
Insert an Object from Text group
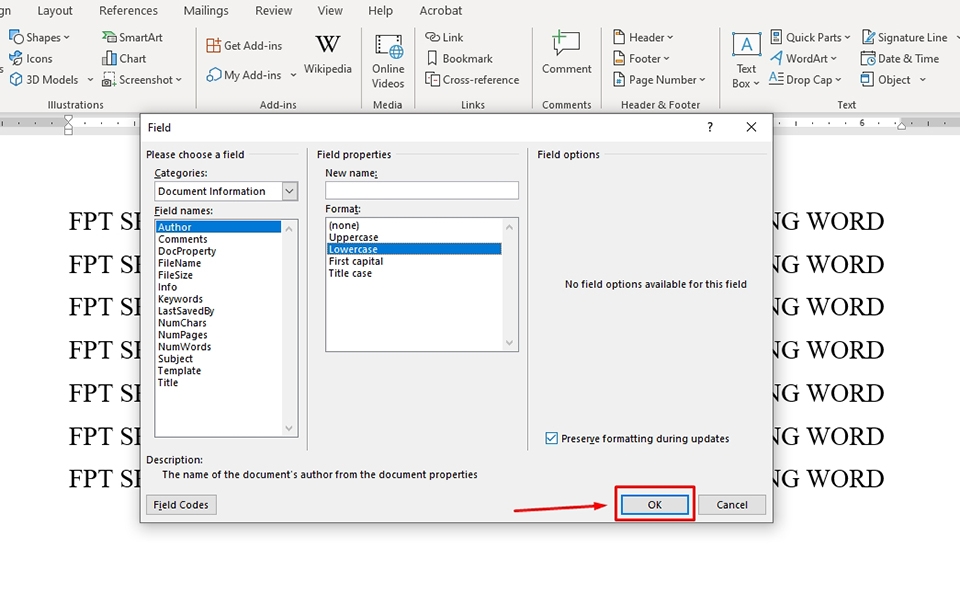[x=886, y=80]
